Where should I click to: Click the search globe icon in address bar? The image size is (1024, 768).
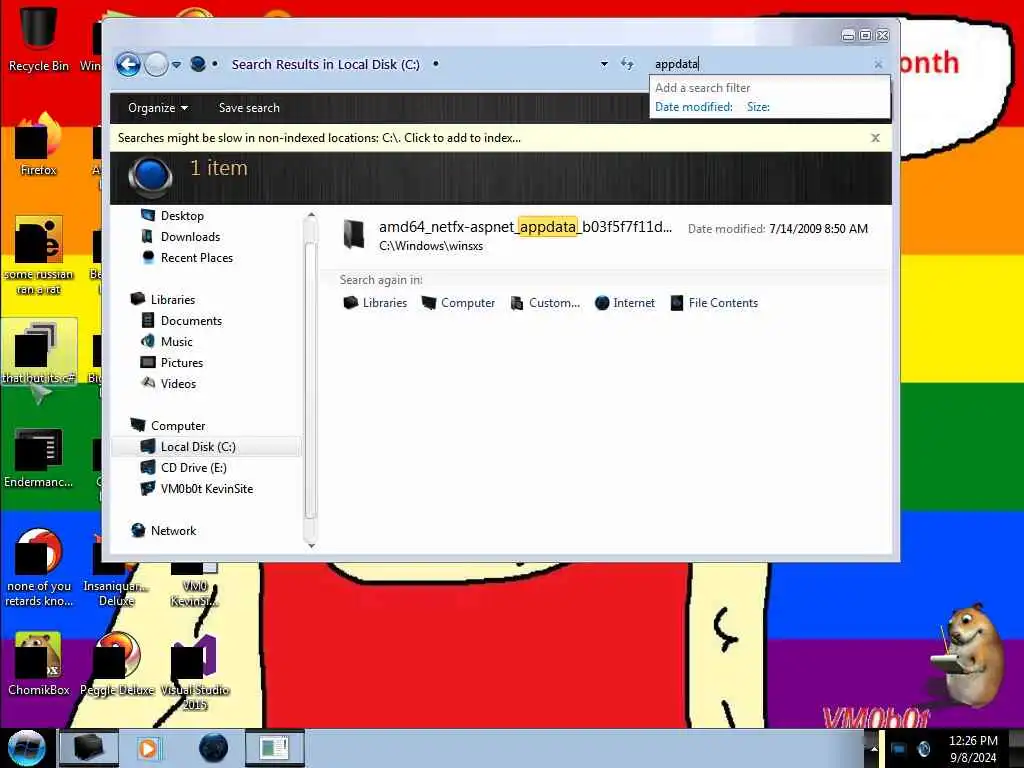(x=198, y=64)
